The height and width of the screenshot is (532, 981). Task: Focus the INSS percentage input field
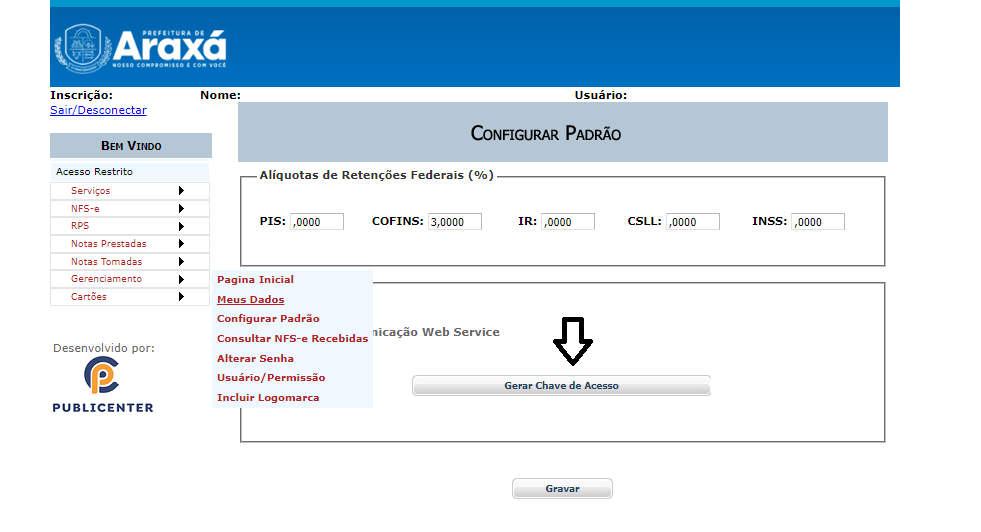[818, 222]
